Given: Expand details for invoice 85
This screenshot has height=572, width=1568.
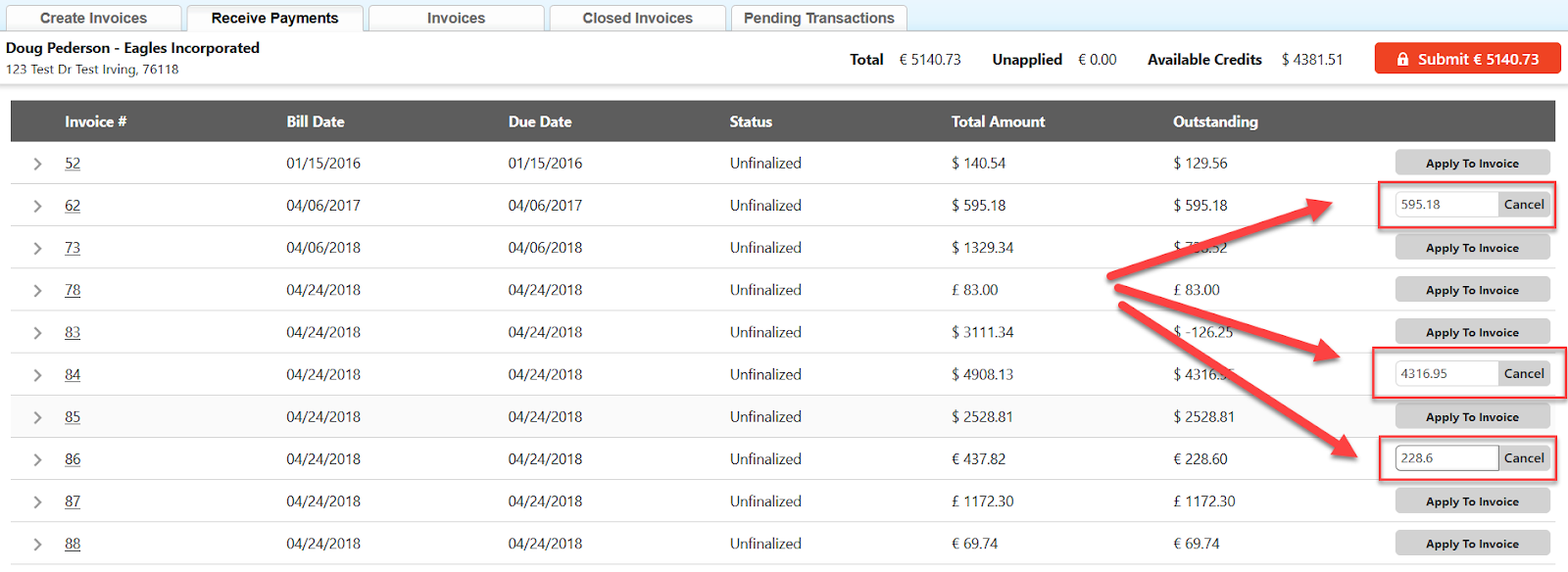Looking at the screenshot, I should (x=37, y=415).
